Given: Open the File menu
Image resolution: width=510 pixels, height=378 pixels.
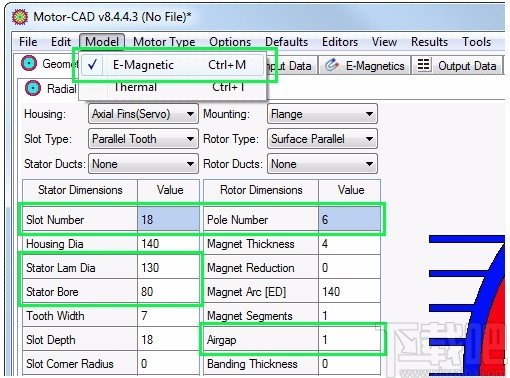Looking at the screenshot, I should point(28,42).
